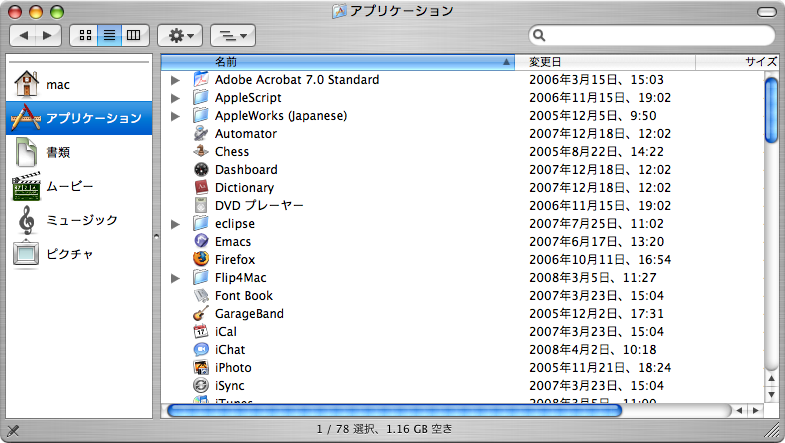Click vertical scrollbar up arrow
This screenshot has width=785, height=443.
click(771, 379)
